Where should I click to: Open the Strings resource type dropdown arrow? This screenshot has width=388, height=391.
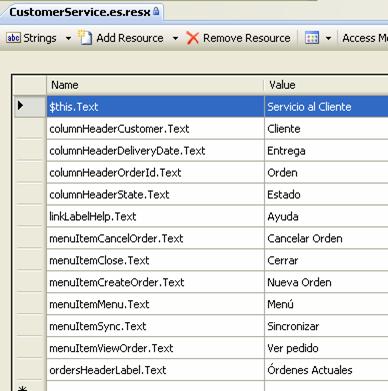click(68, 38)
